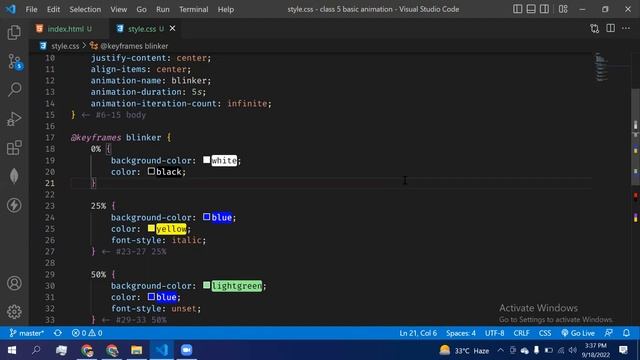Open File Explorer from taskbar
The width and height of the screenshot is (640, 360).
coord(136,350)
